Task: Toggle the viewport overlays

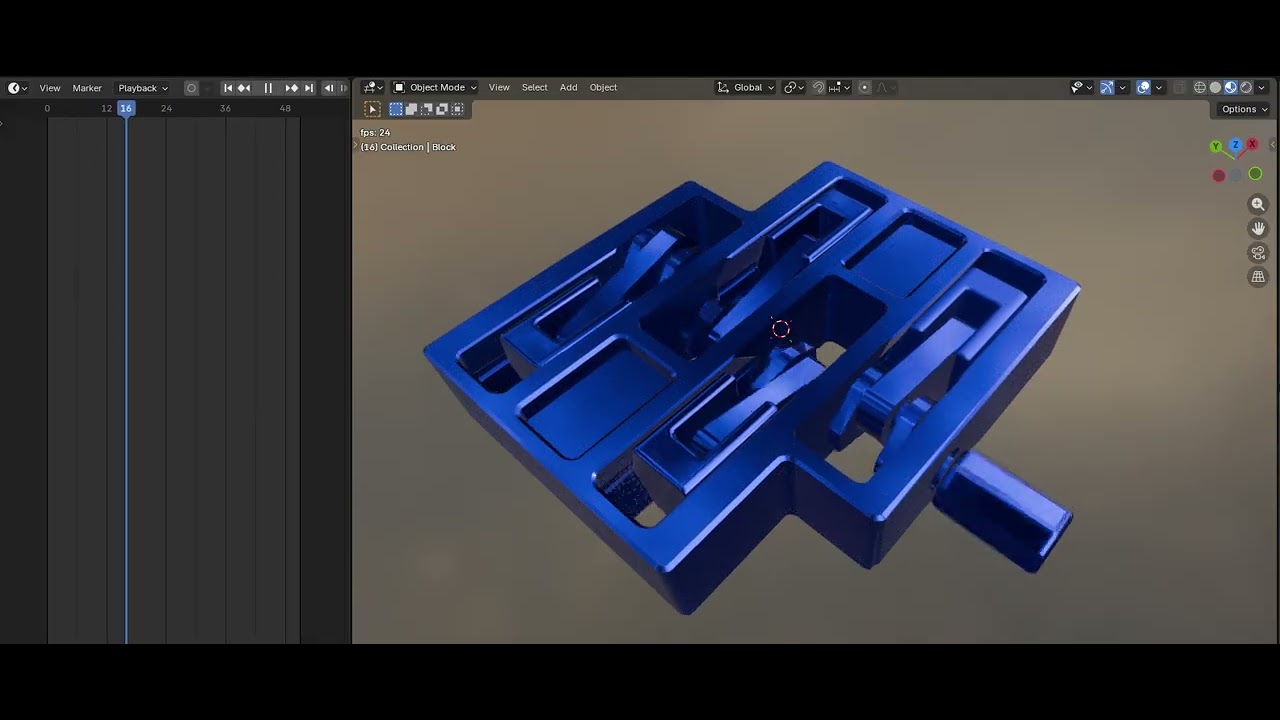Action: point(1143,87)
